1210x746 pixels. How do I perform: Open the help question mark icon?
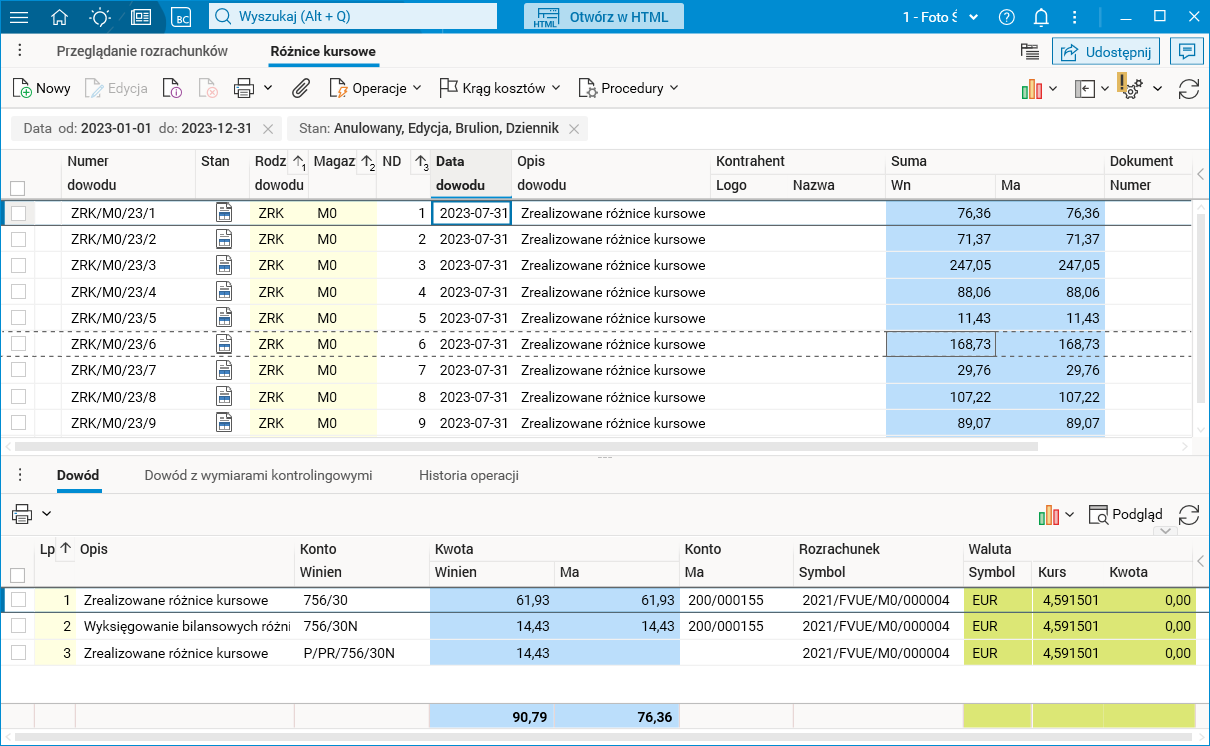(x=1007, y=17)
